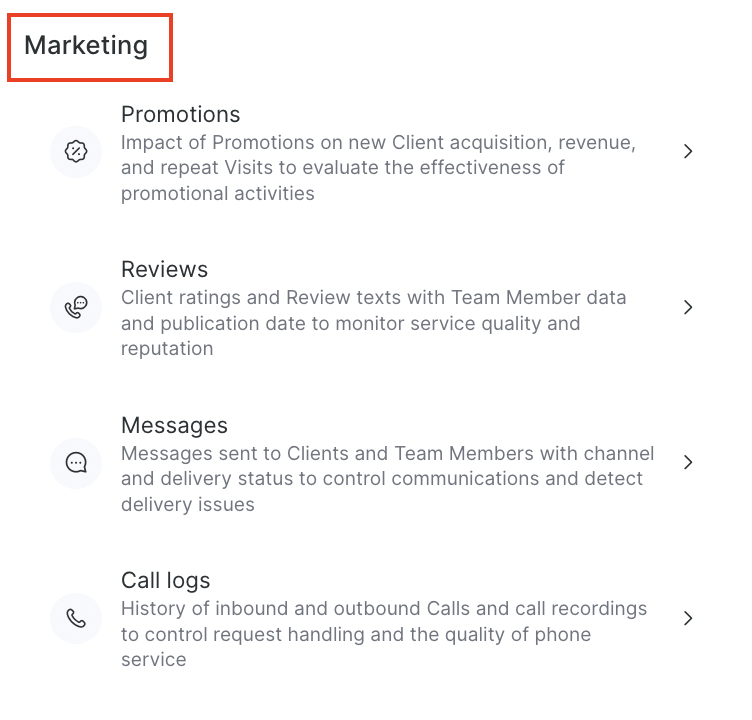Click the Call logs description text
752x720 pixels.
(x=383, y=634)
